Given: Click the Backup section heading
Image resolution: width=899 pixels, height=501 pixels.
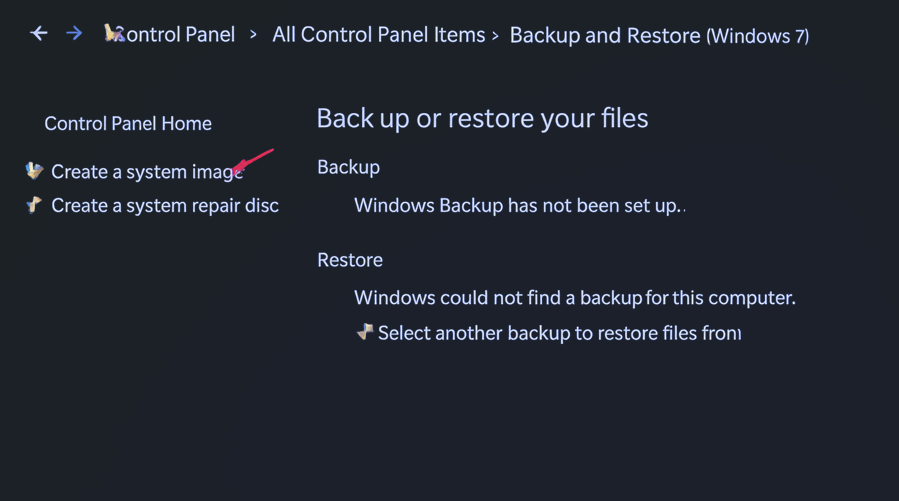Looking at the screenshot, I should pyautogui.click(x=348, y=167).
